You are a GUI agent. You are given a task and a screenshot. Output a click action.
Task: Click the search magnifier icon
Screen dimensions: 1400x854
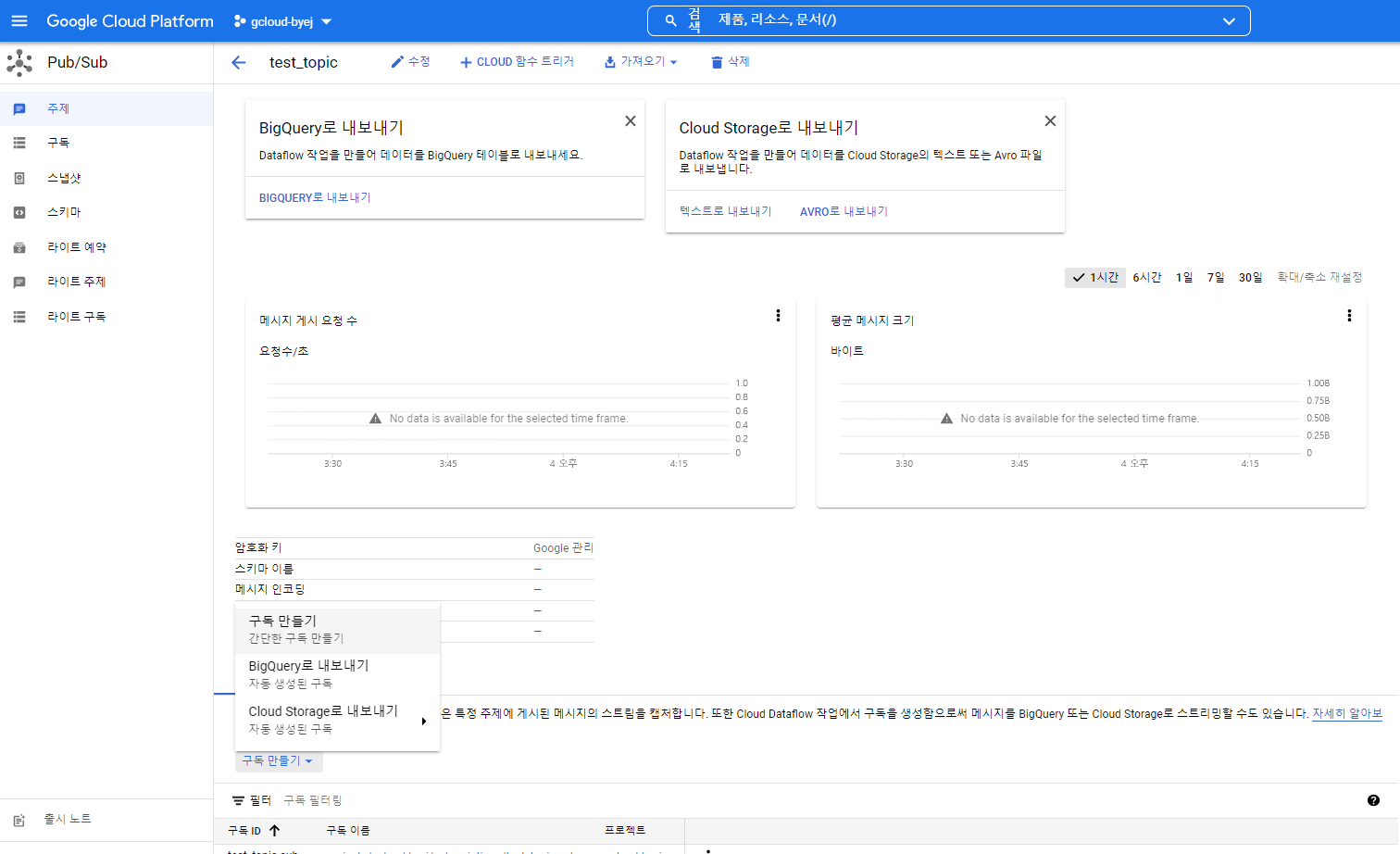671,20
